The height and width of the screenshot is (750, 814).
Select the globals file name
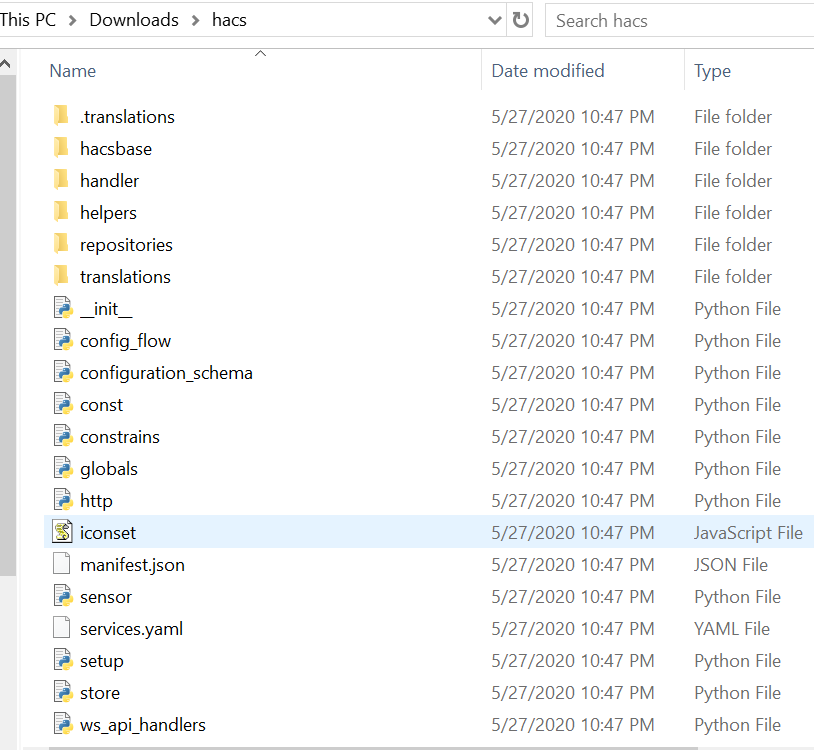pos(108,469)
